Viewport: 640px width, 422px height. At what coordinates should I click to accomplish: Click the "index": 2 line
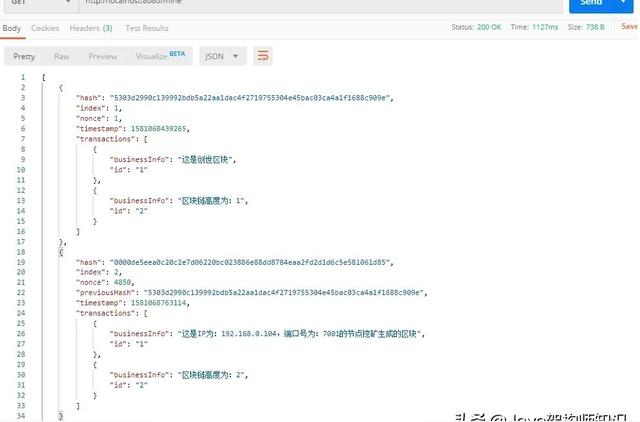[98, 272]
